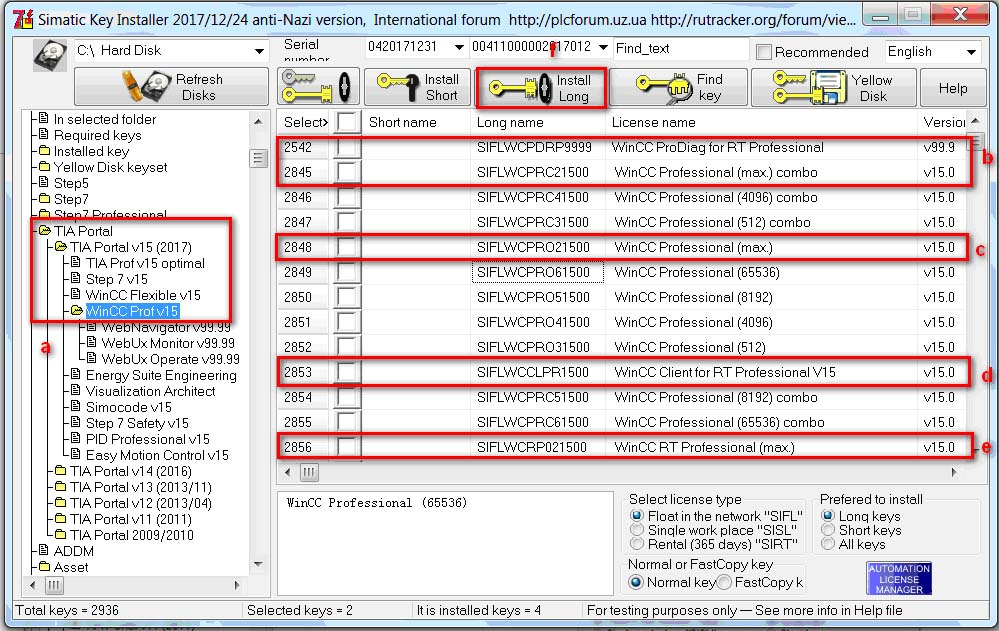Select Step 7 Safety v15 in tree
The image size is (999, 631).
[x=137, y=423]
